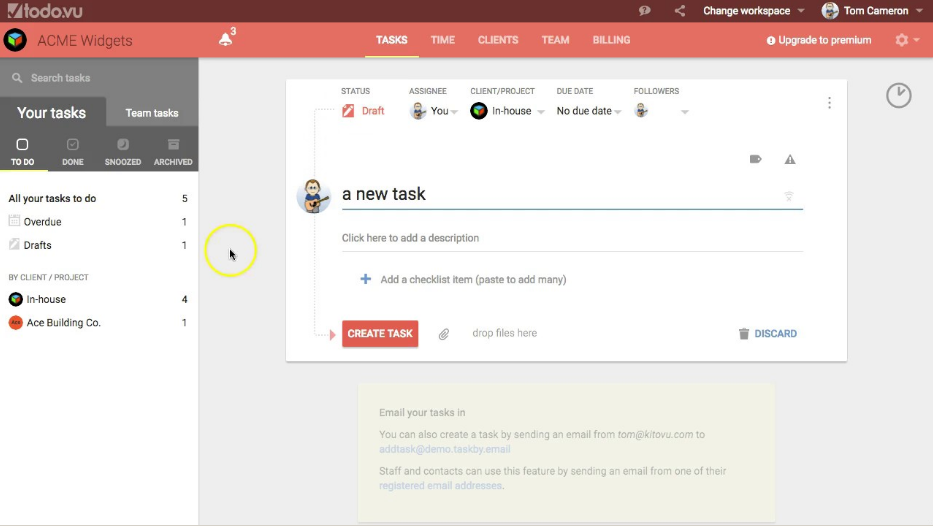
Task: Switch to the Billing tab
Action: tap(611, 40)
